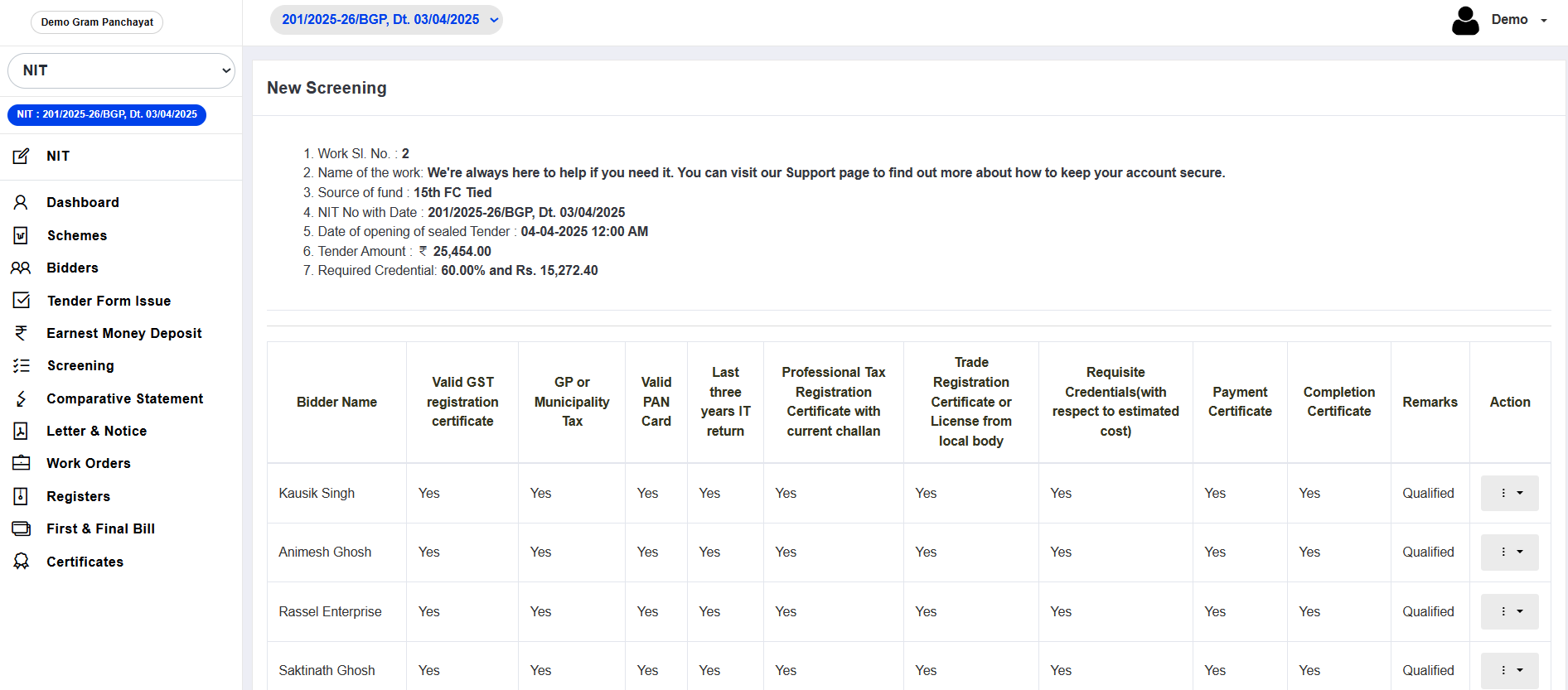
Task: Go to Letter & Notice section
Action: coord(96,431)
